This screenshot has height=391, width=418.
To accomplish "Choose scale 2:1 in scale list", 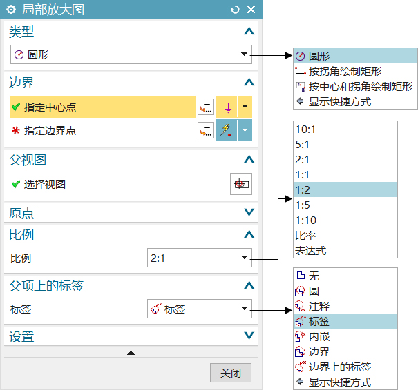I will pos(345,159).
